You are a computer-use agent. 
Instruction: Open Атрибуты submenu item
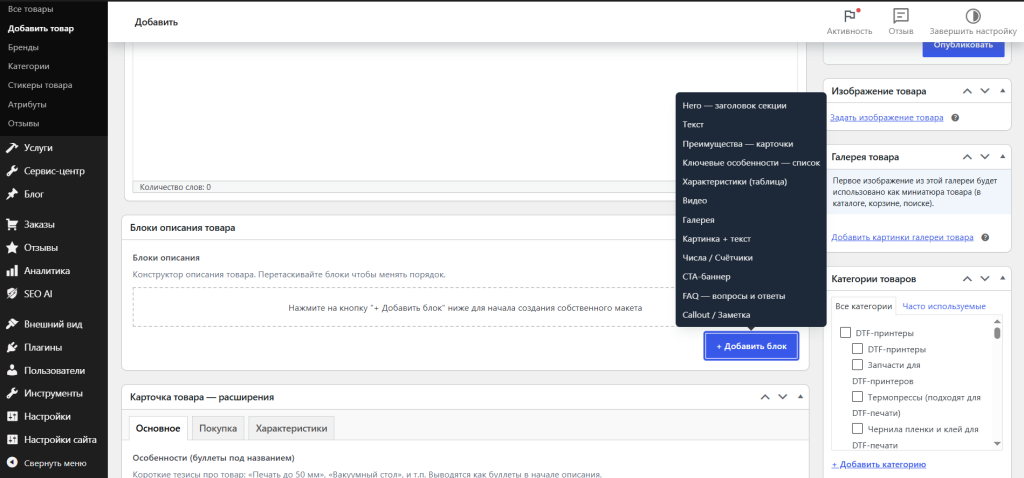[x=27, y=104]
